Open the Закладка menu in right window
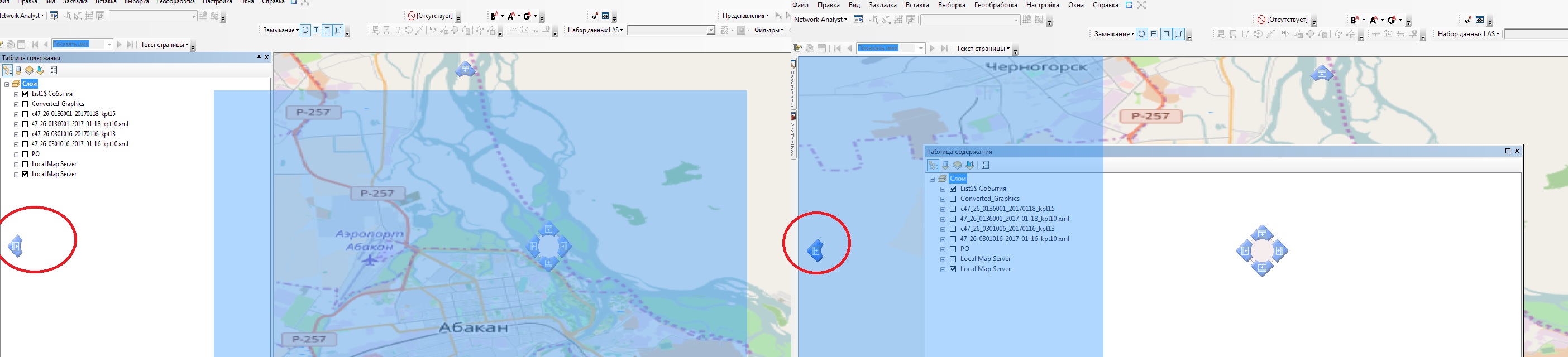Screen dimensions: 1568x357 882,5
